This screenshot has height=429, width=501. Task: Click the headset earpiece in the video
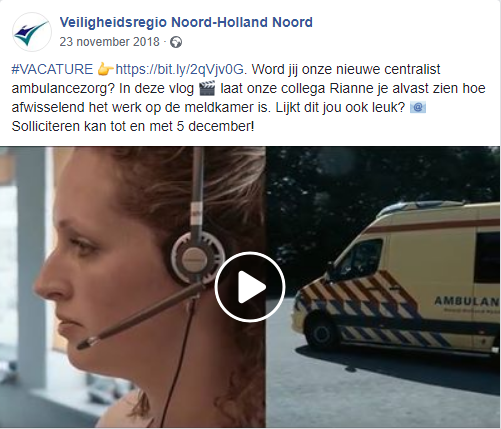[196, 258]
